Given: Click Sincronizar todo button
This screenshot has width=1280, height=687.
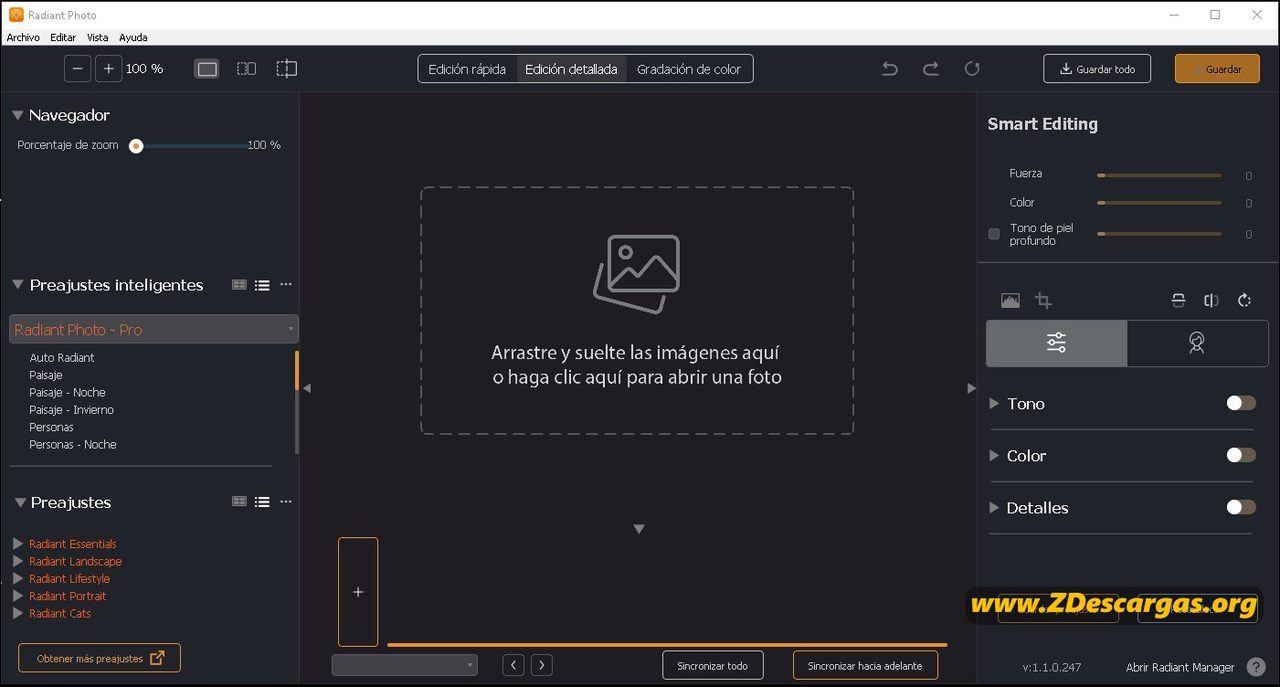Looking at the screenshot, I should (x=712, y=665).
